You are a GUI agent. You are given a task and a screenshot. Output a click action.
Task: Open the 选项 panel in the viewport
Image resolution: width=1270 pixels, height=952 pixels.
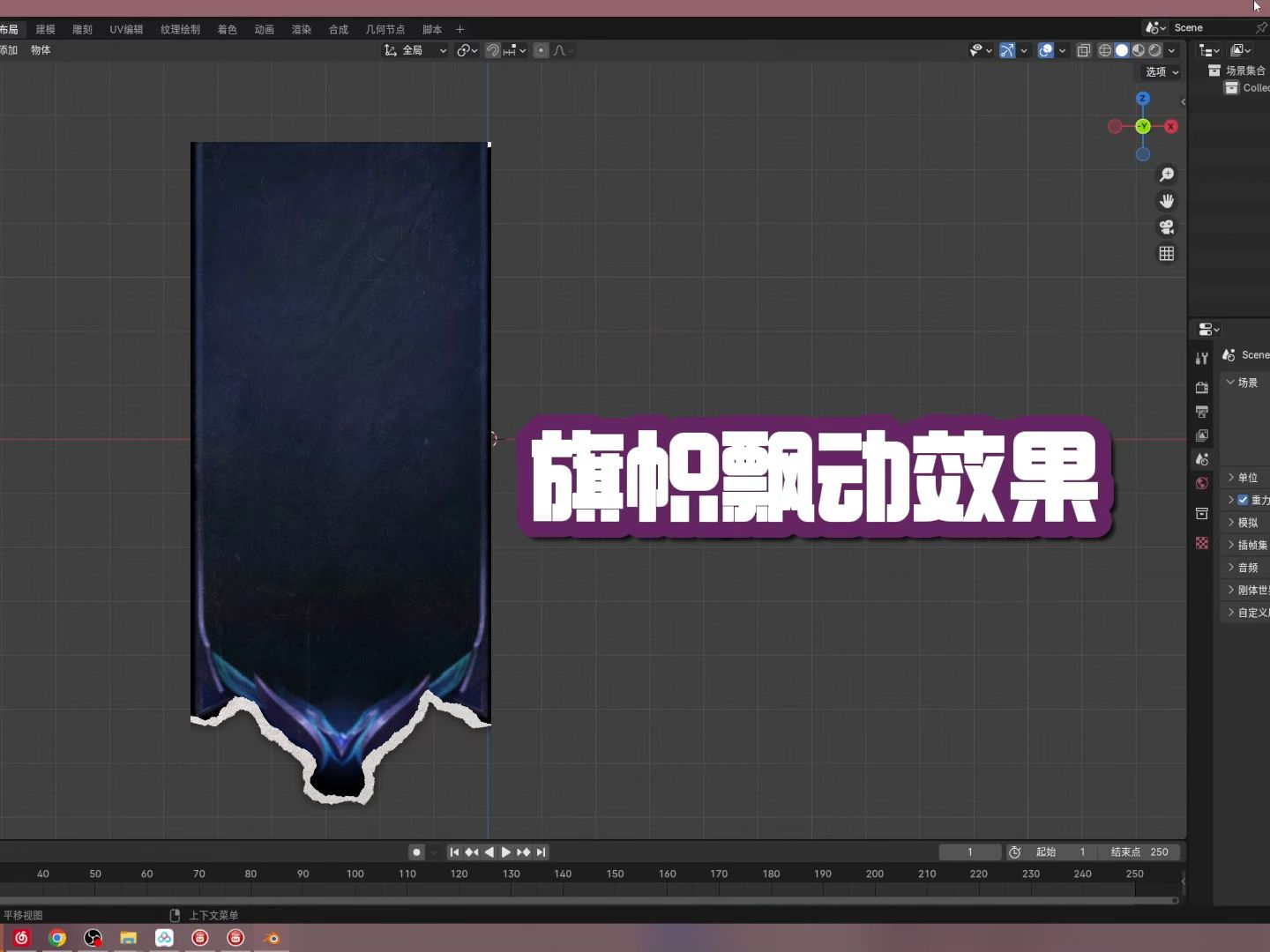coord(1156,72)
